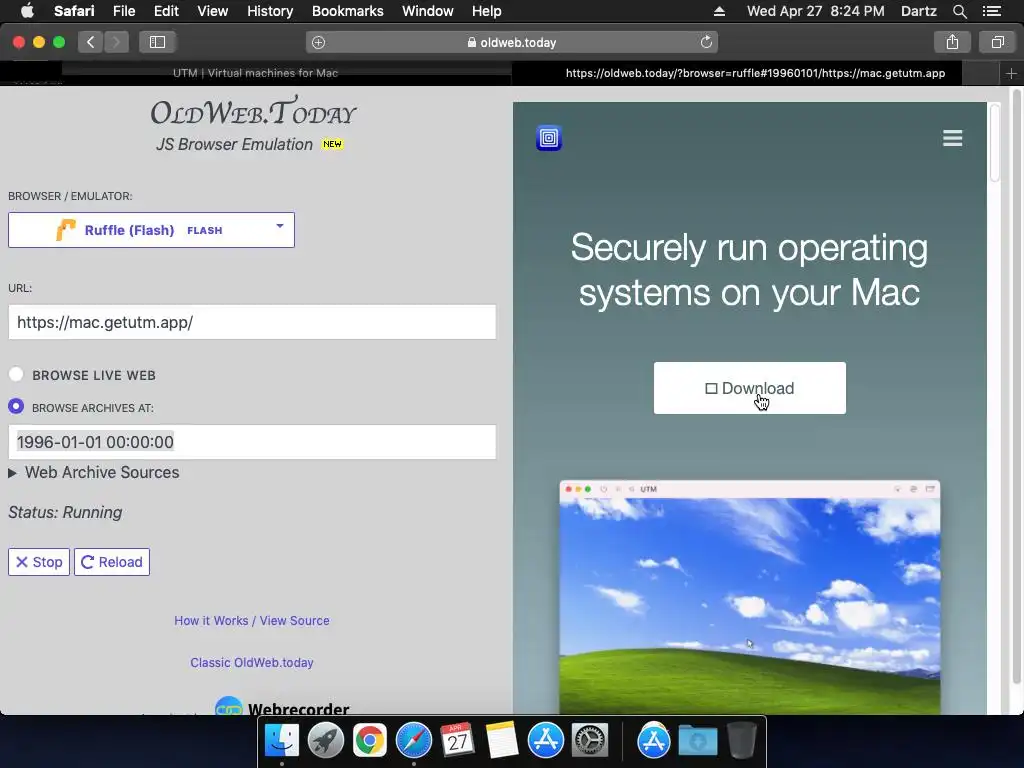The image size is (1024, 768).
Task: Open Launchpad rocket from the Dock
Action: 326,741
